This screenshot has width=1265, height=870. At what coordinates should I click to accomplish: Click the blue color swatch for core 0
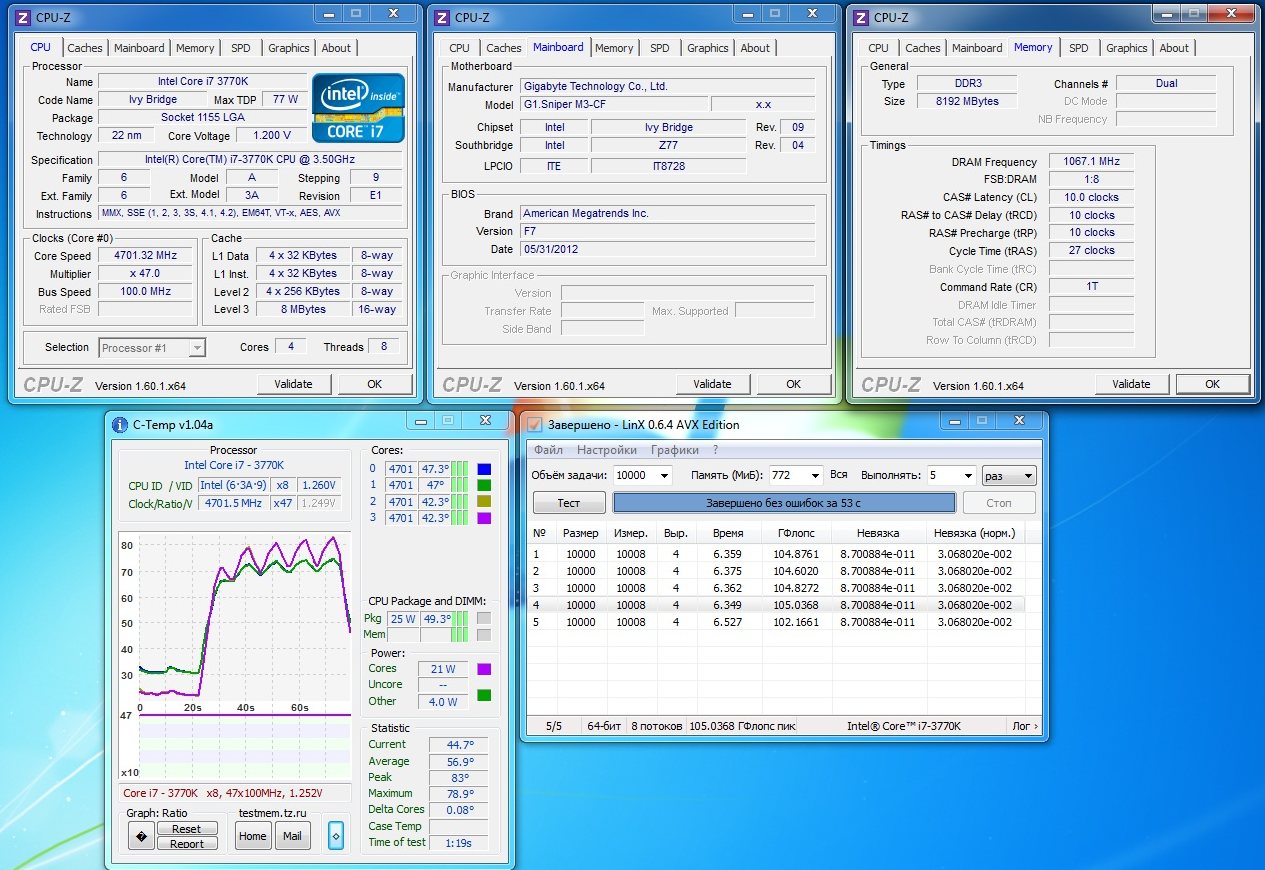click(x=484, y=469)
